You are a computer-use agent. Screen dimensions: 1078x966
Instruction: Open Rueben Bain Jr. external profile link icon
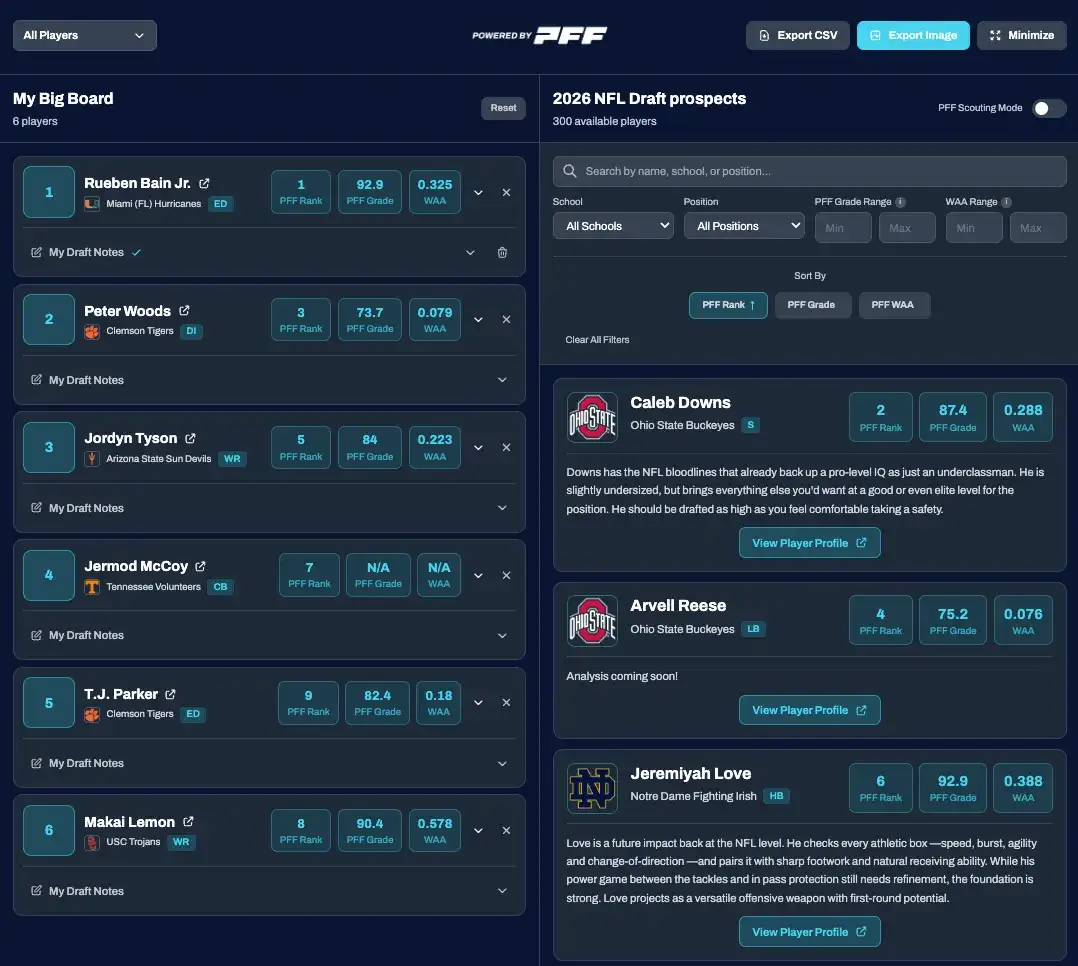click(204, 184)
